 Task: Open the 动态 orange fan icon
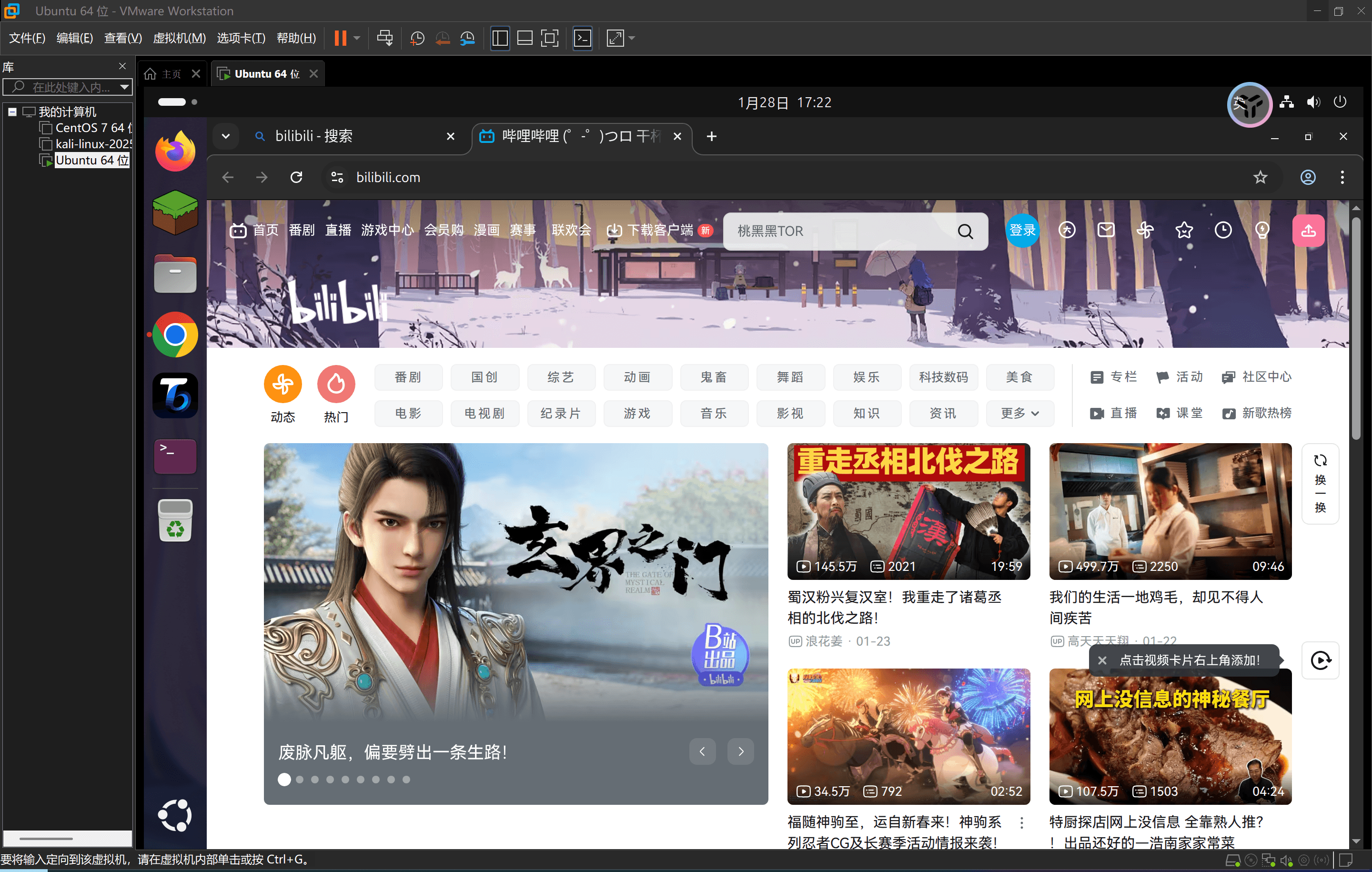[282, 384]
